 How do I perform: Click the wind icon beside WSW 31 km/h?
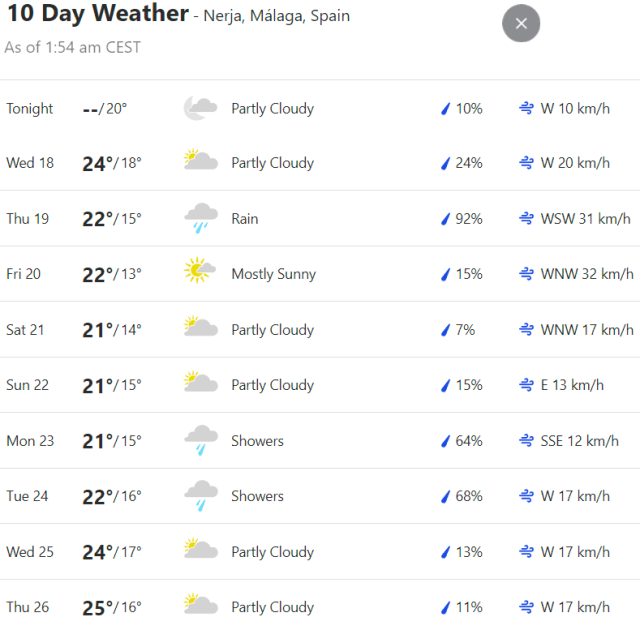526,219
